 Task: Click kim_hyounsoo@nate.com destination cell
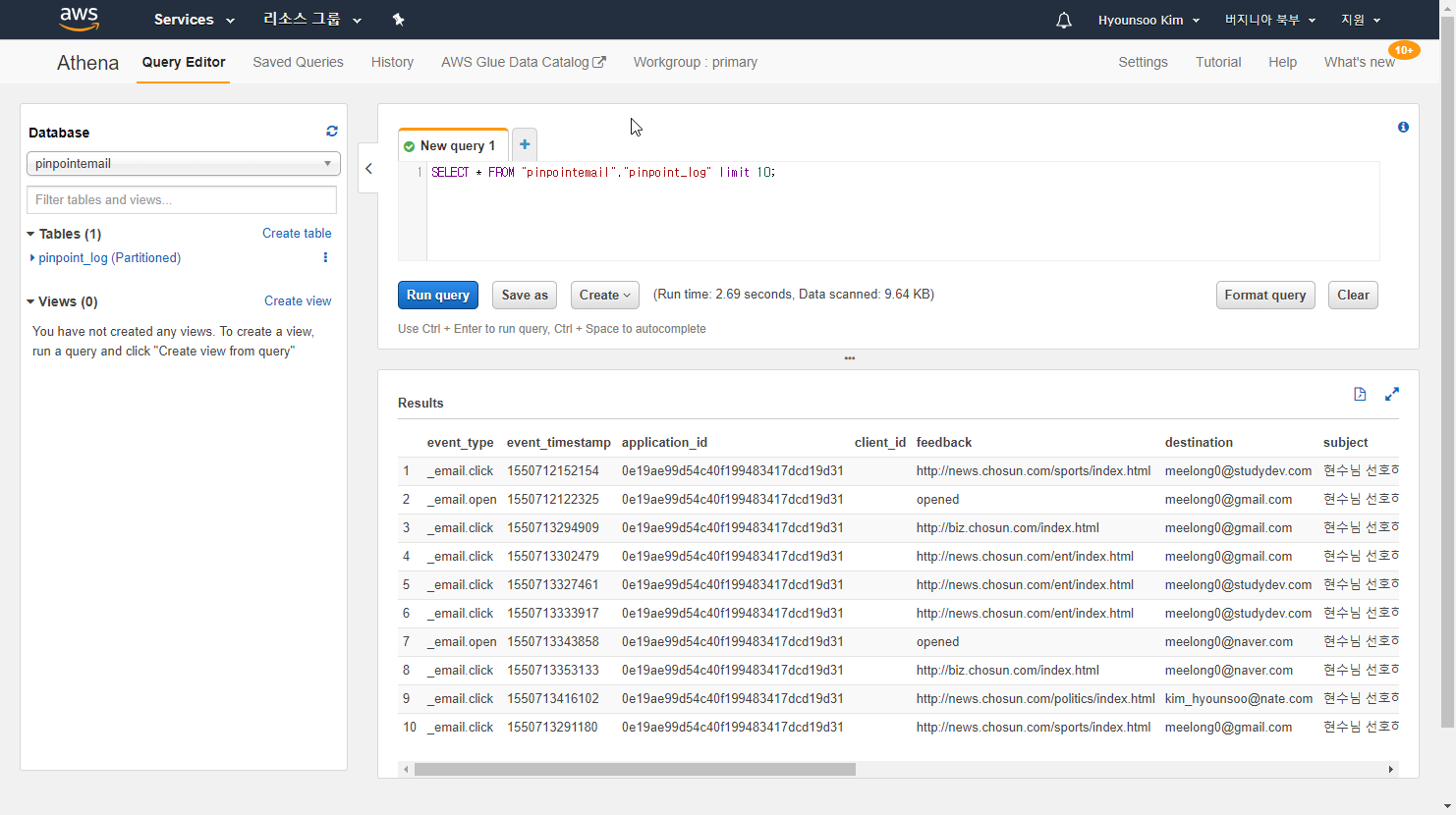(1239, 698)
